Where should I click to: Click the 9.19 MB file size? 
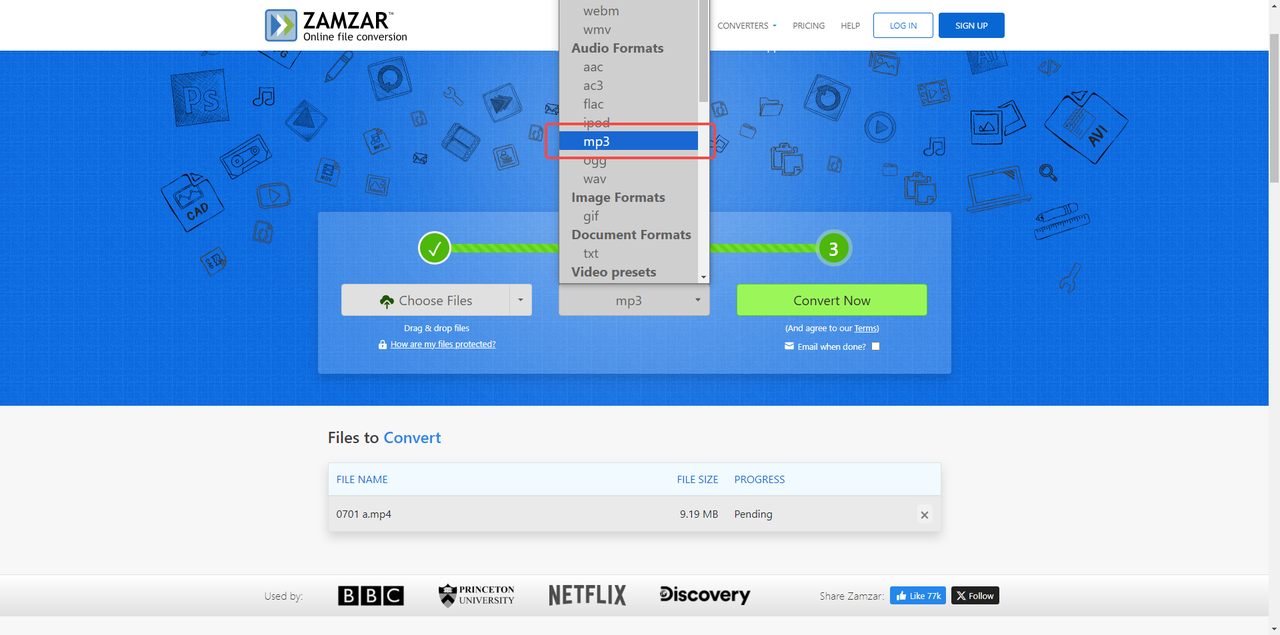coord(699,514)
